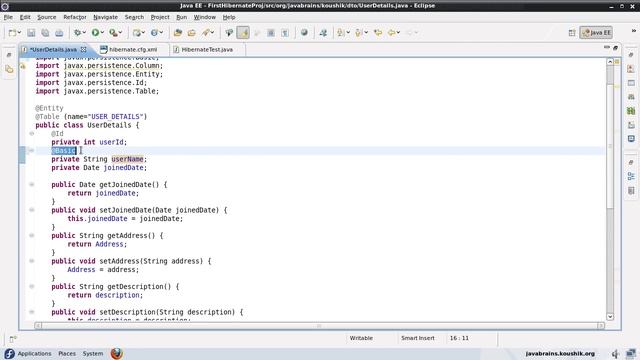Open the File menu
640x360 pixels.
(8, 17)
